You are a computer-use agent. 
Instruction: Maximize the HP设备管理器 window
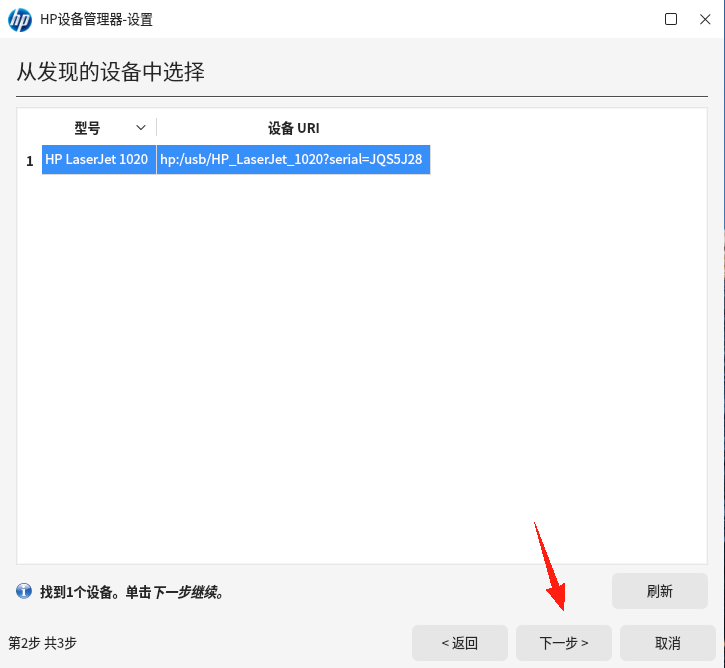[670, 19]
